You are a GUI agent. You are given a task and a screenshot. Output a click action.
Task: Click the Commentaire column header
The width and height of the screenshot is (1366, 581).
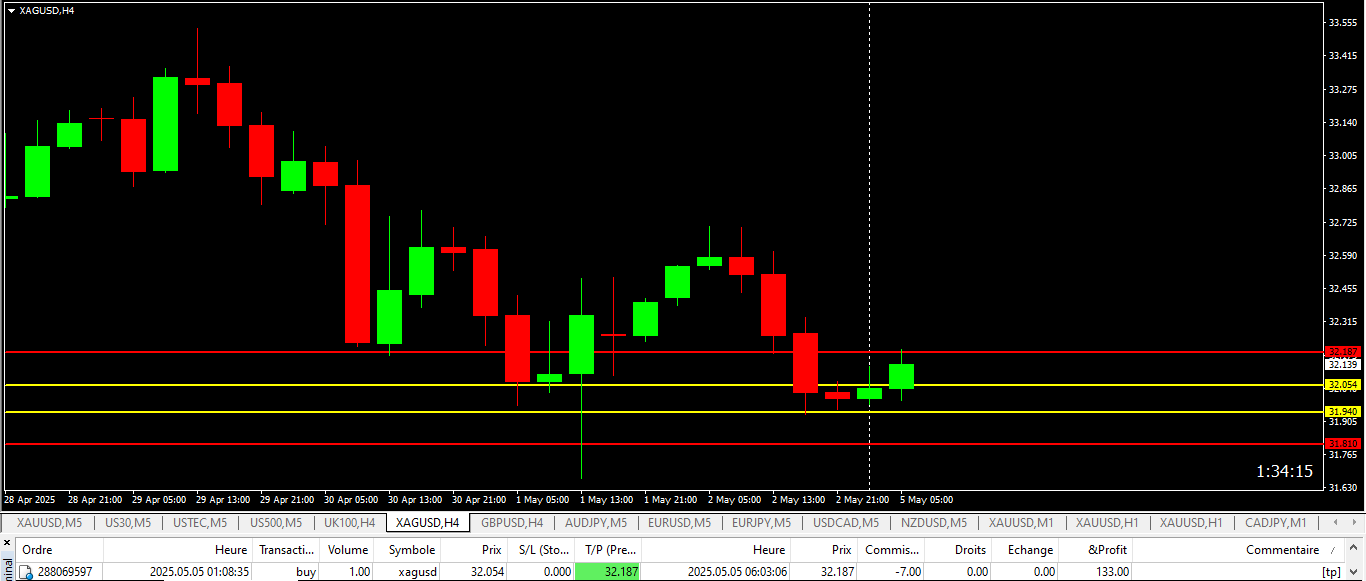point(1282,549)
